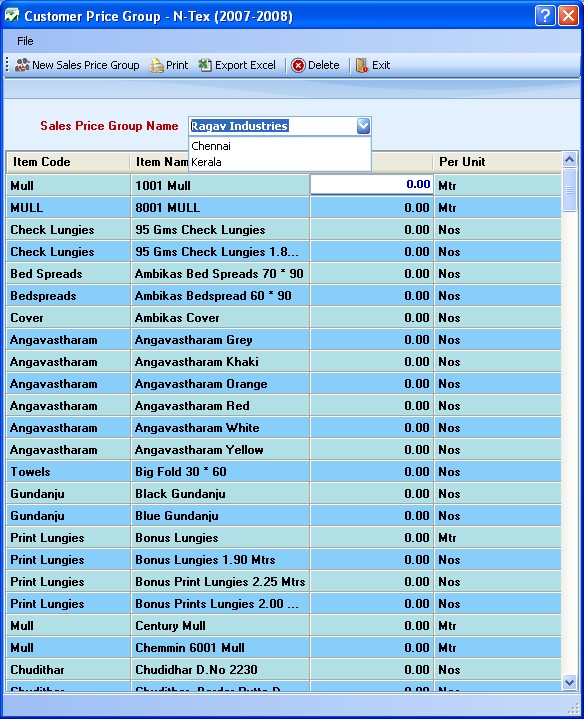This screenshot has height=719, width=584.
Task: Click Ambikas Bedspread 60 * 90 cell
Action: click(x=220, y=296)
